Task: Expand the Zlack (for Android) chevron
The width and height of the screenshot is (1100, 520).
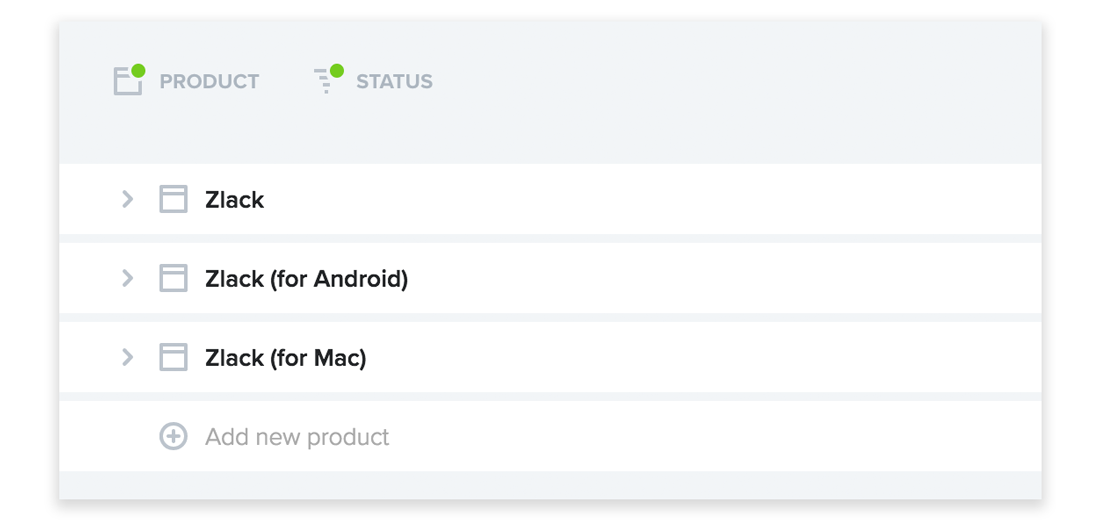Action: coord(128,278)
